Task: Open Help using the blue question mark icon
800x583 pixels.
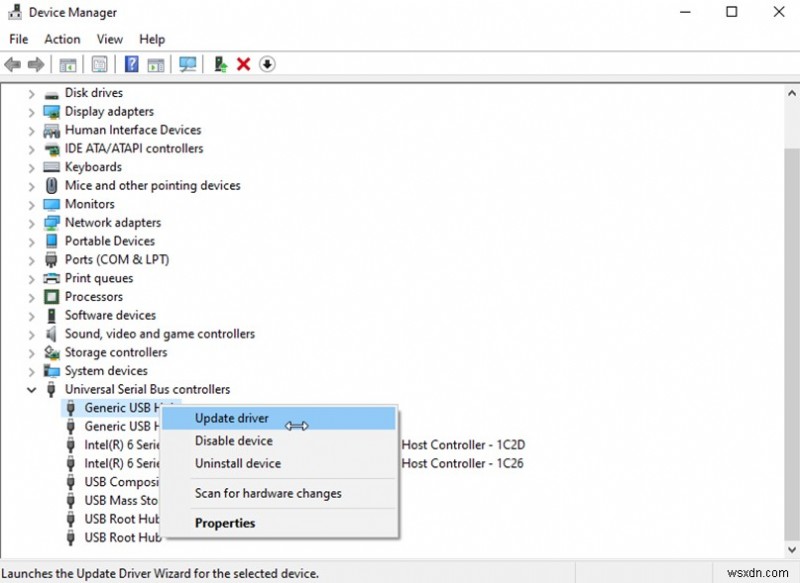Action: 131,64
